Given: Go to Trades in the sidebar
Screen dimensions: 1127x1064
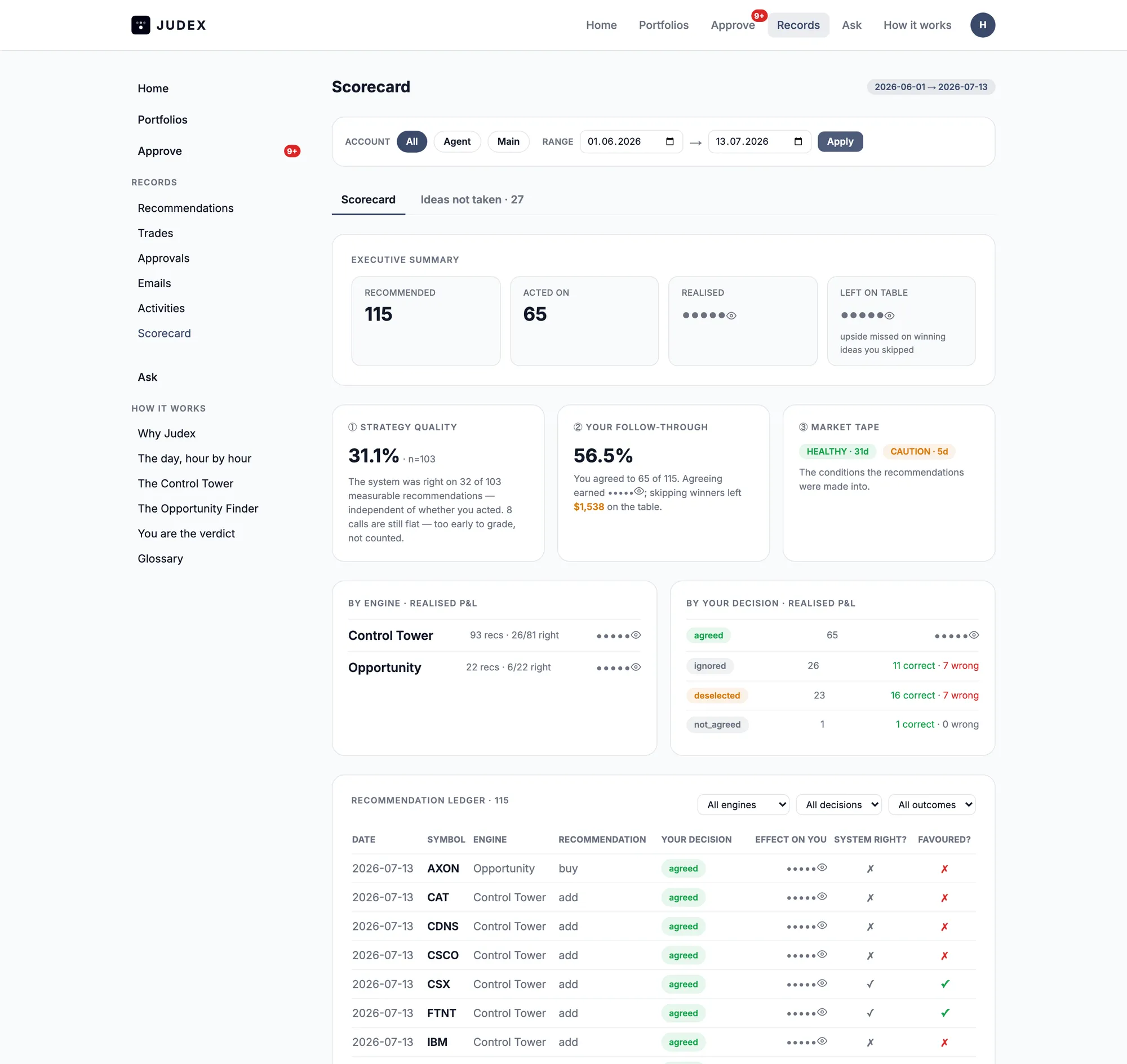Looking at the screenshot, I should pos(156,233).
